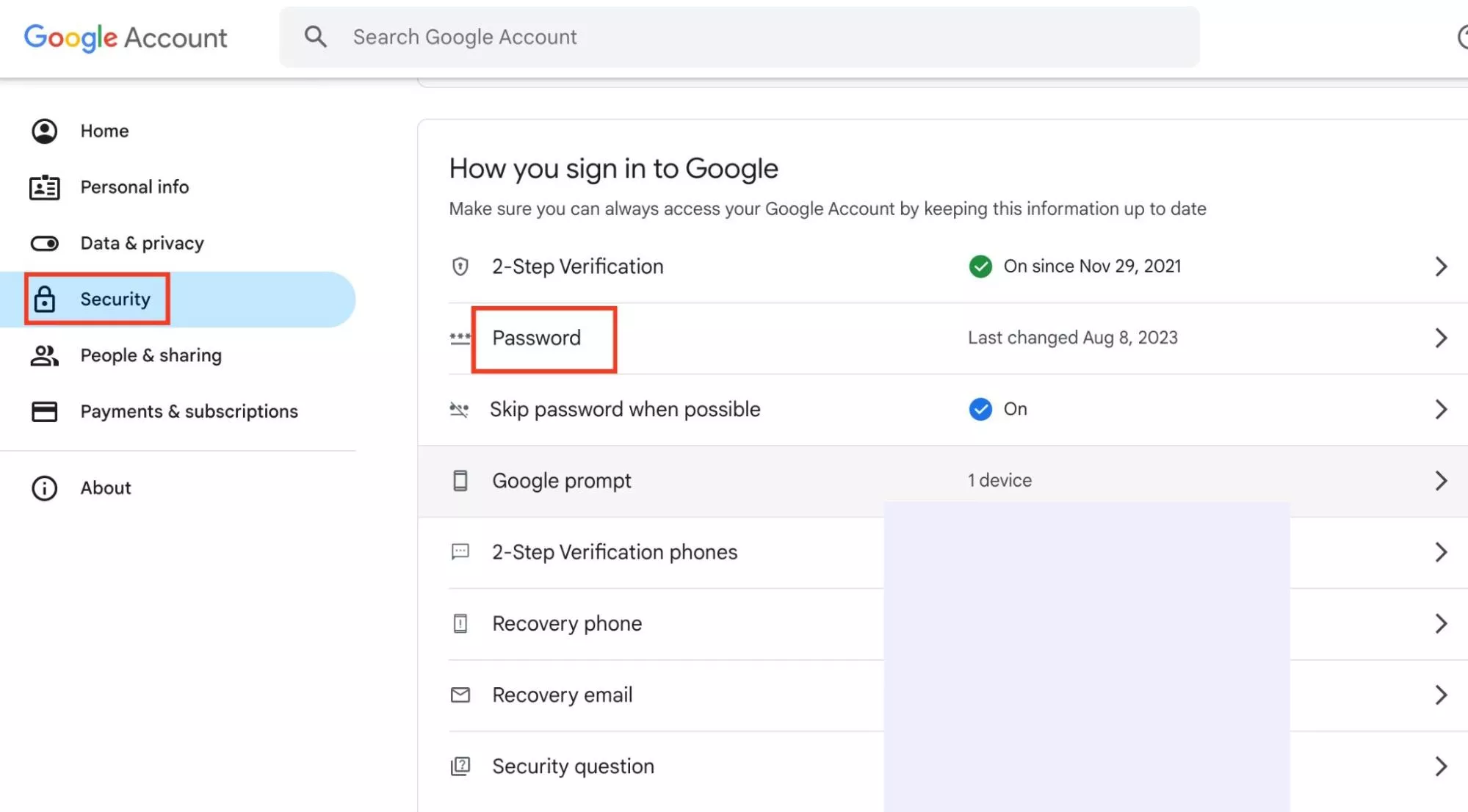Click the Home profile icon
This screenshot has width=1468, height=812.
pos(44,131)
